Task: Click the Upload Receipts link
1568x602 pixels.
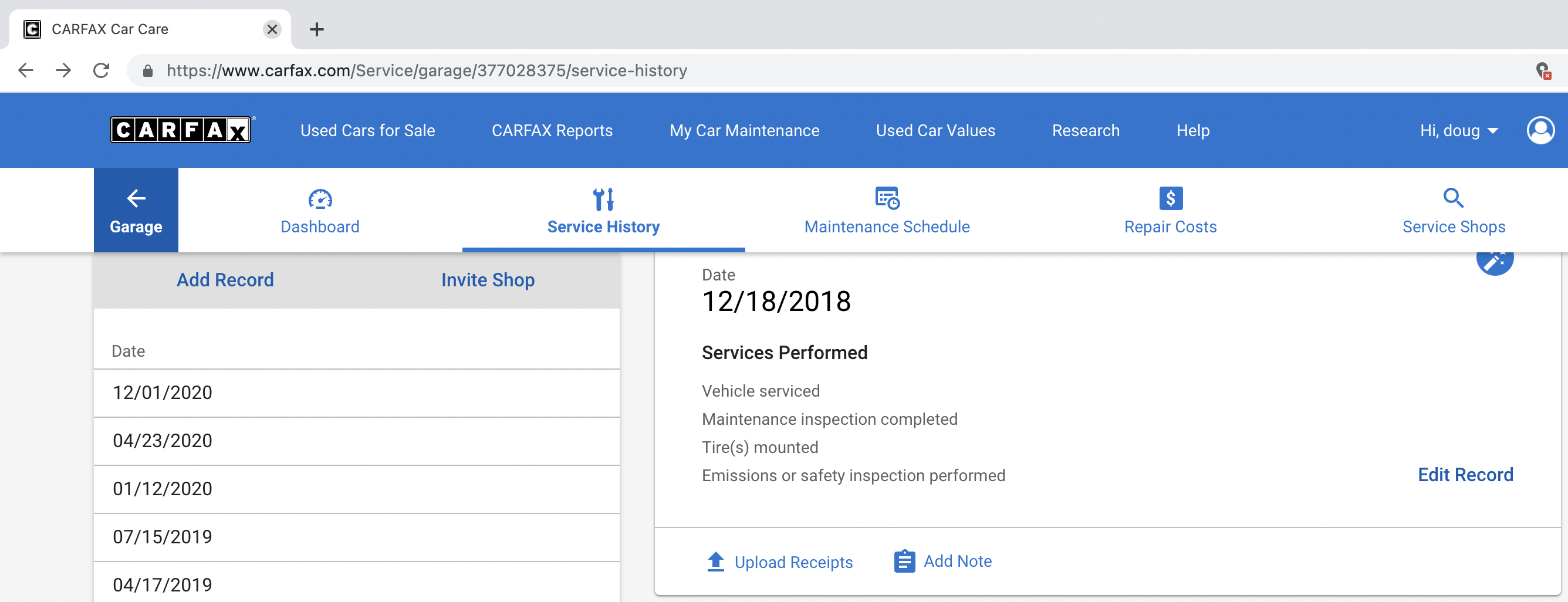Action: 793,562
